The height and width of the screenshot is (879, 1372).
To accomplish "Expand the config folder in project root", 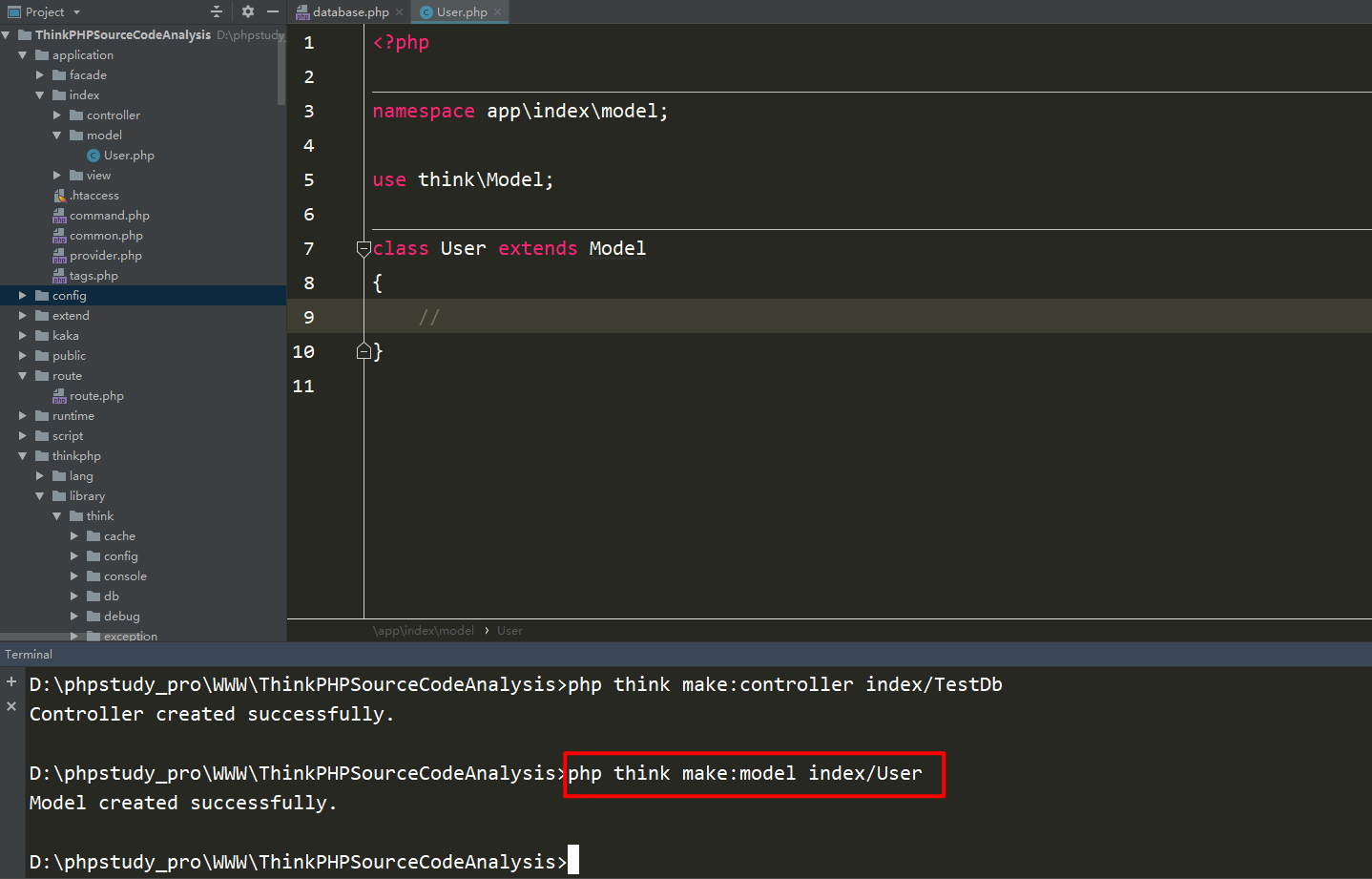I will pyautogui.click(x=23, y=296).
